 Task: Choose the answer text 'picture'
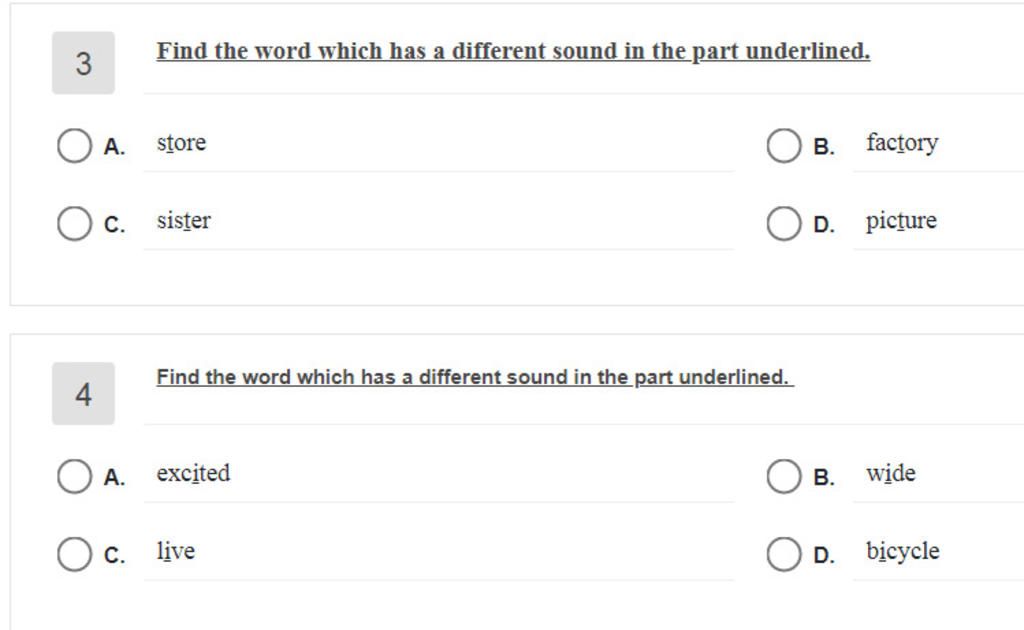pyautogui.click(x=901, y=221)
